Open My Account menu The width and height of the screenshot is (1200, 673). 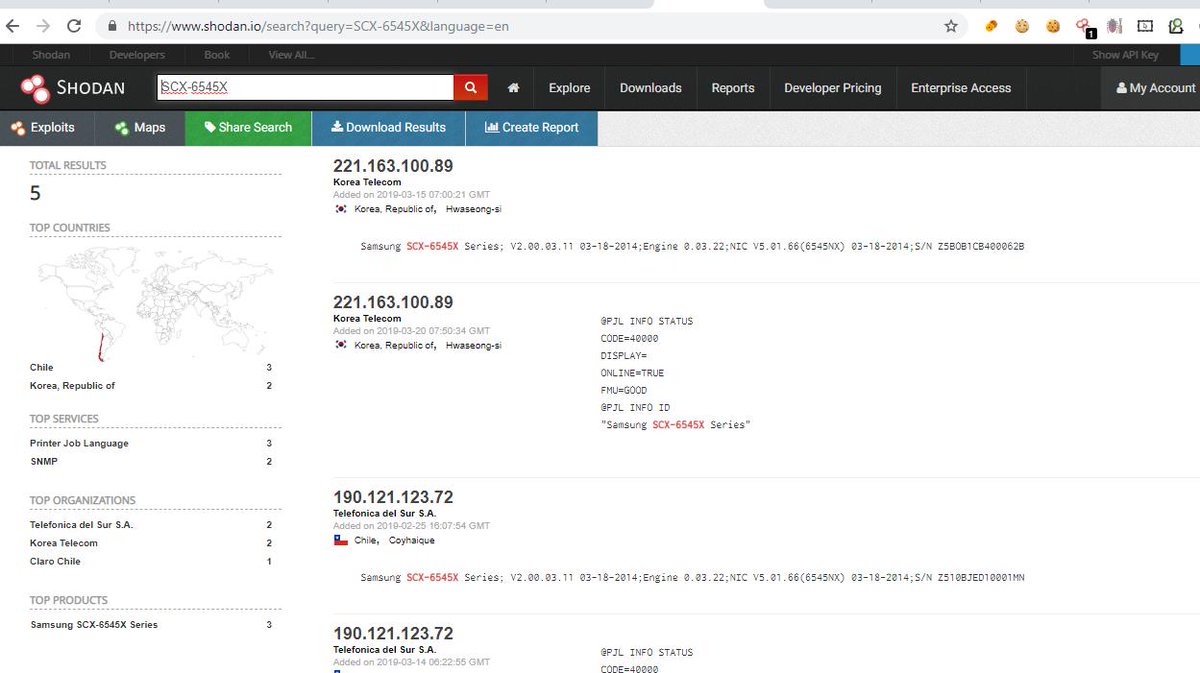click(x=1155, y=88)
